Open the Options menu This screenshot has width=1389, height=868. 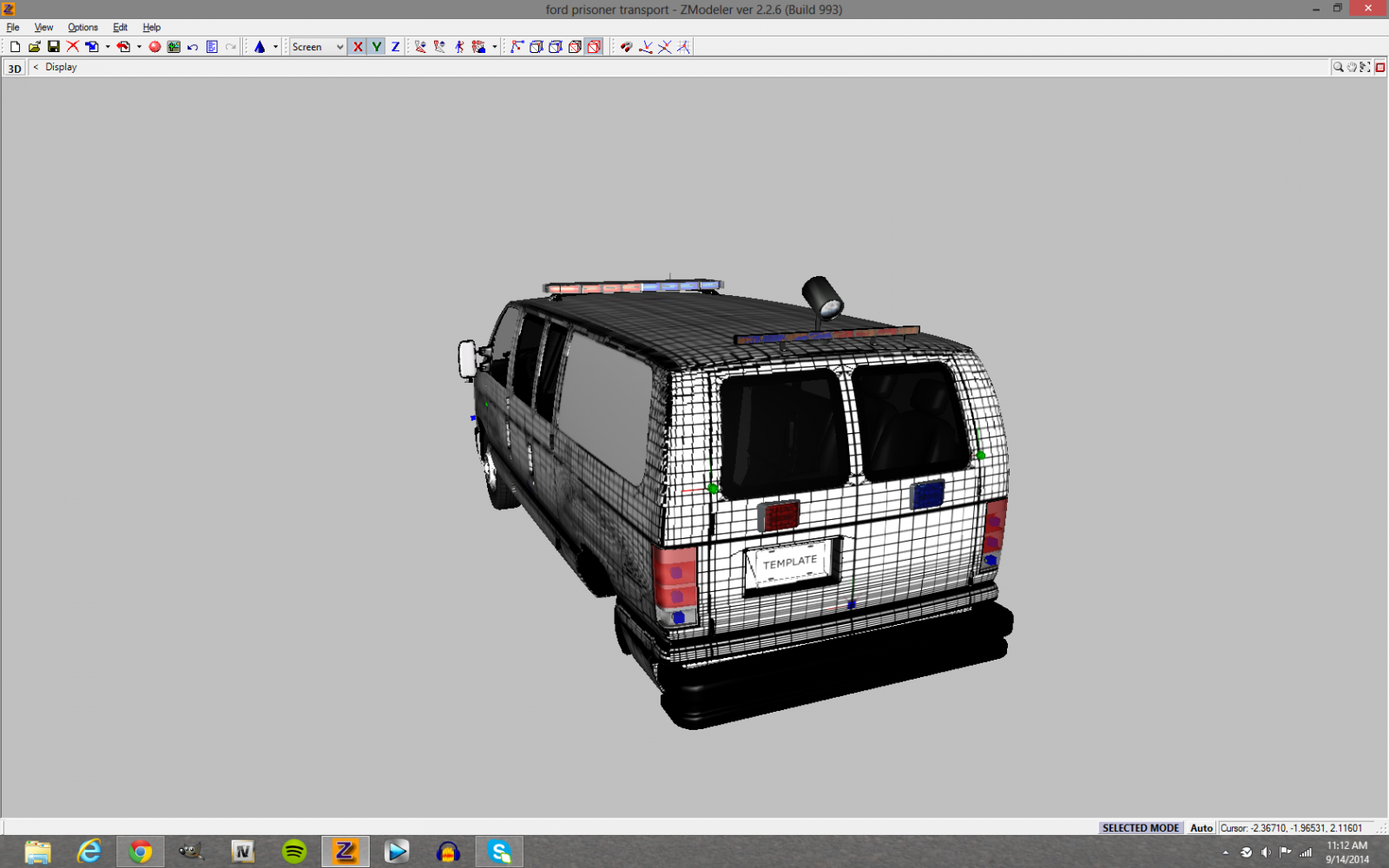click(82, 27)
